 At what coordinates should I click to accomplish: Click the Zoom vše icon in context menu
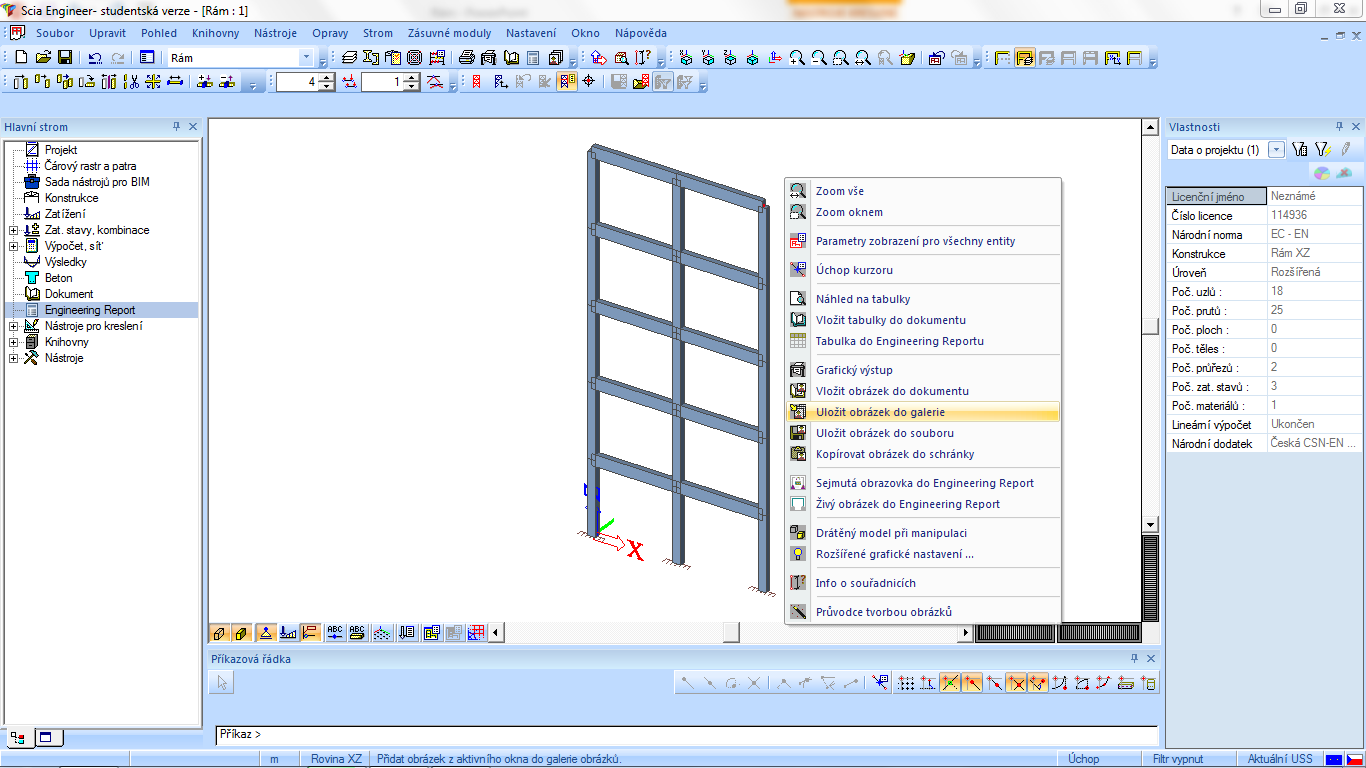(x=798, y=191)
